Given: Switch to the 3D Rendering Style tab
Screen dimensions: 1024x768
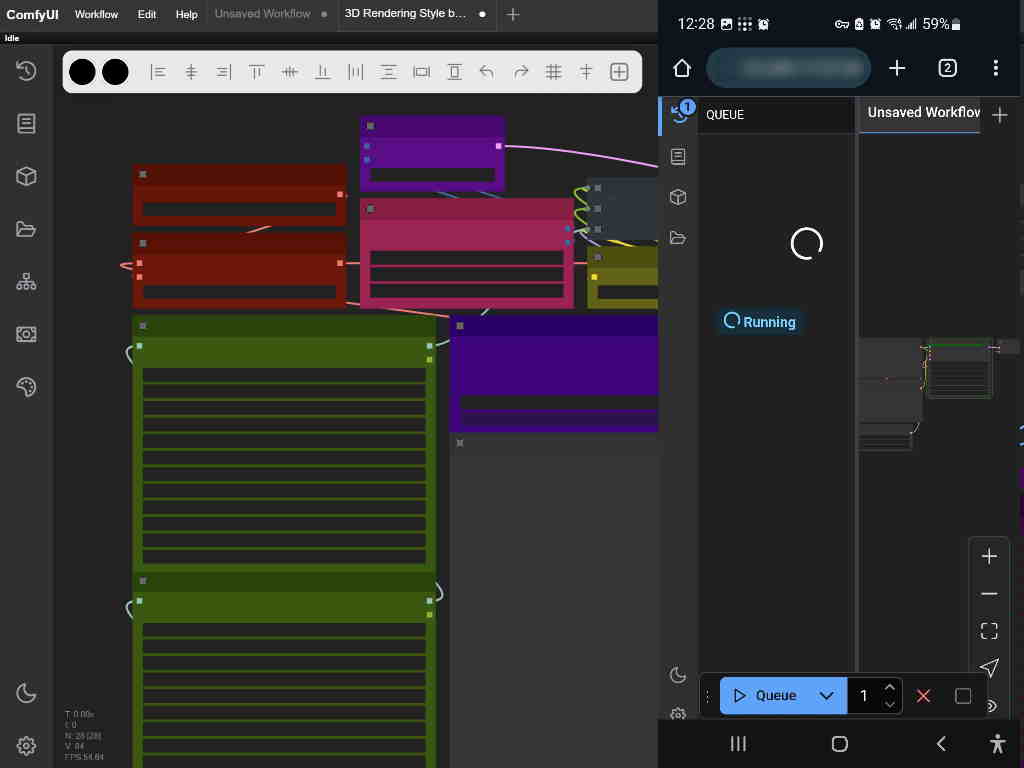Looking at the screenshot, I should [405, 15].
